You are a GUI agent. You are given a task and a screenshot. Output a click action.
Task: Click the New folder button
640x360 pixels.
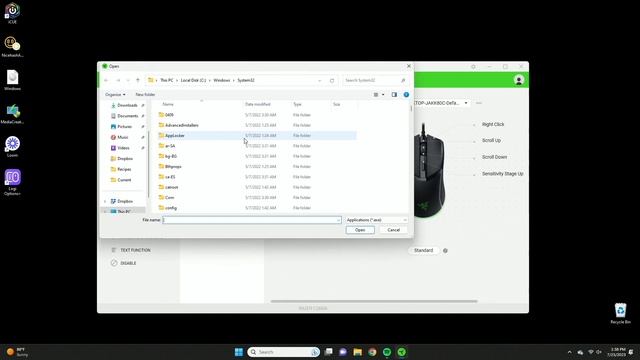[145, 95]
